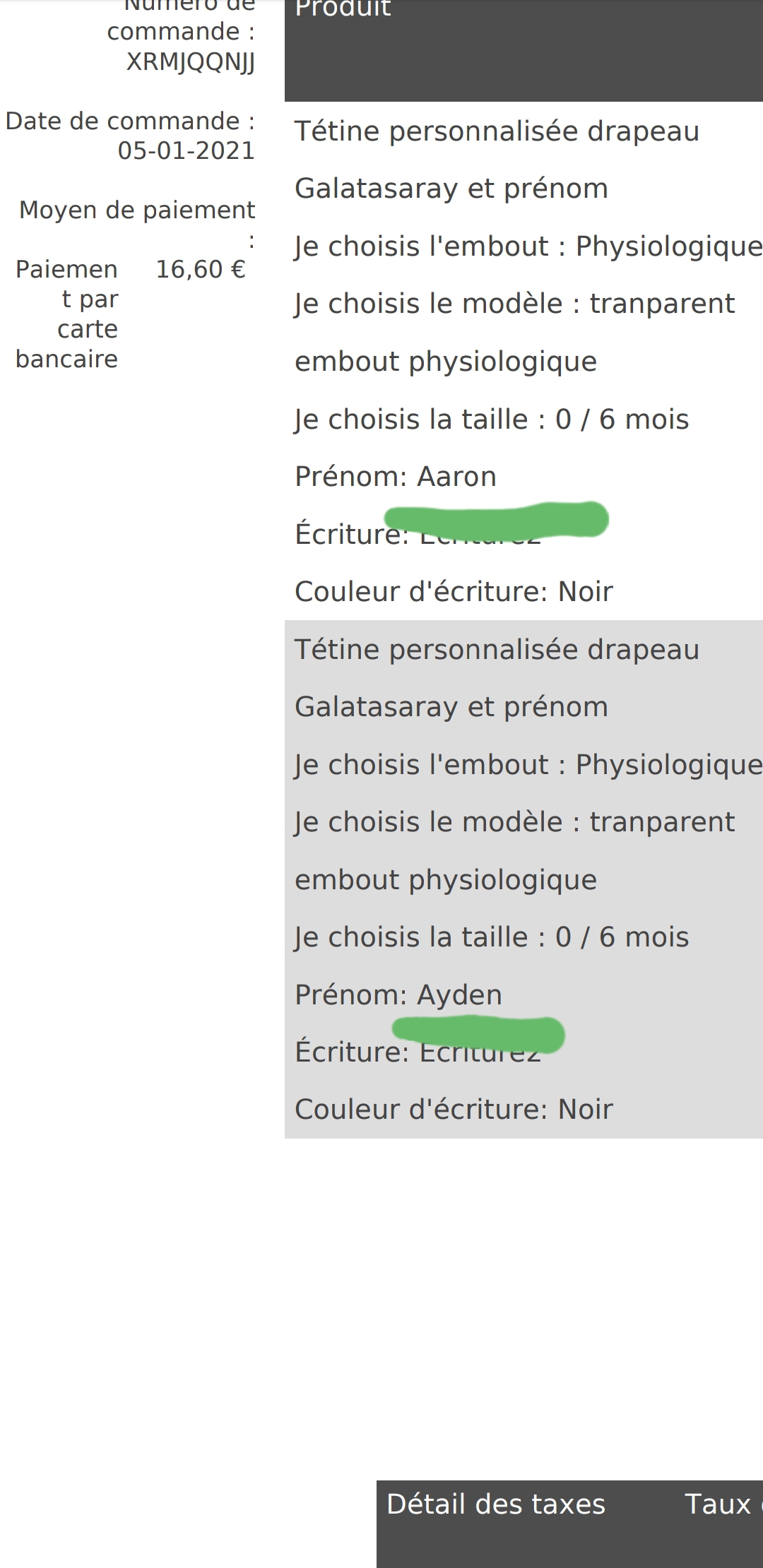
Task: Click "Couleur d'écriture: Noir" in Ayden's product
Action: tap(454, 1109)
